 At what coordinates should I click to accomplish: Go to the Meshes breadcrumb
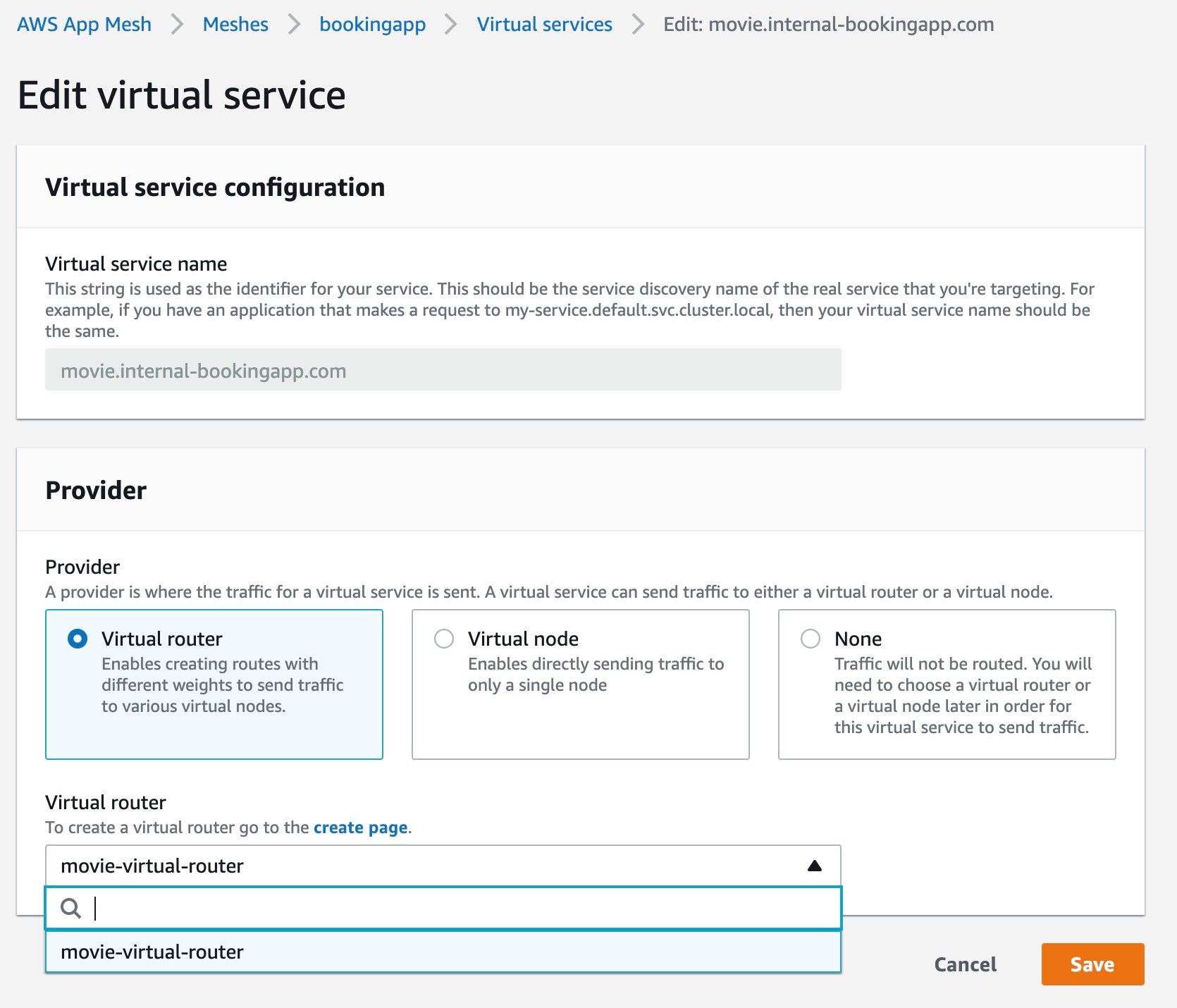click(x=235, y=25)
